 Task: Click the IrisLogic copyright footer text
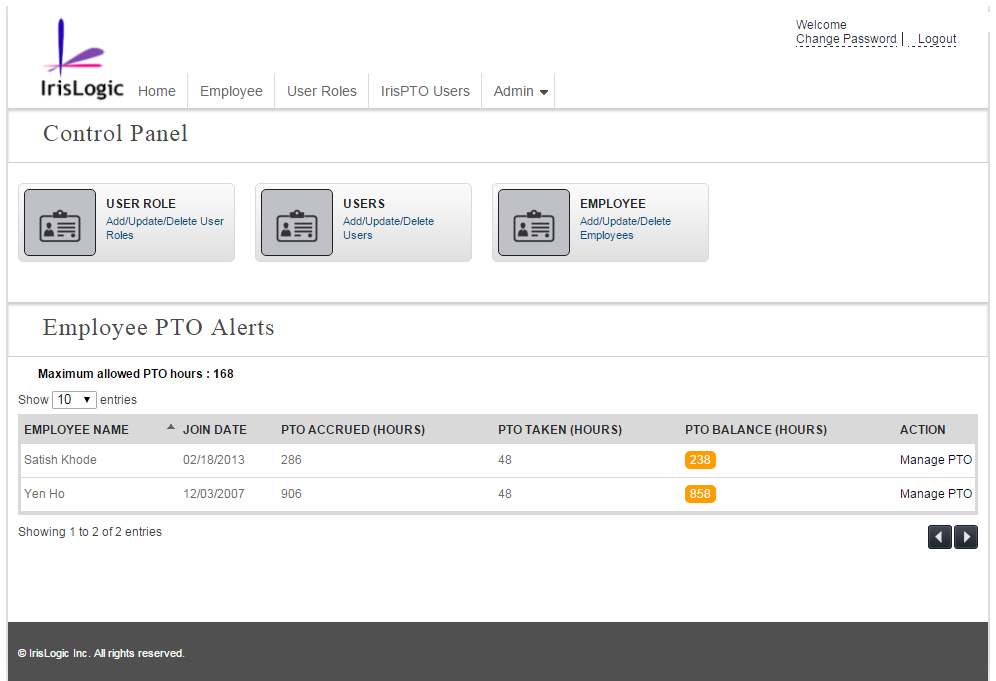coord(101,653)
